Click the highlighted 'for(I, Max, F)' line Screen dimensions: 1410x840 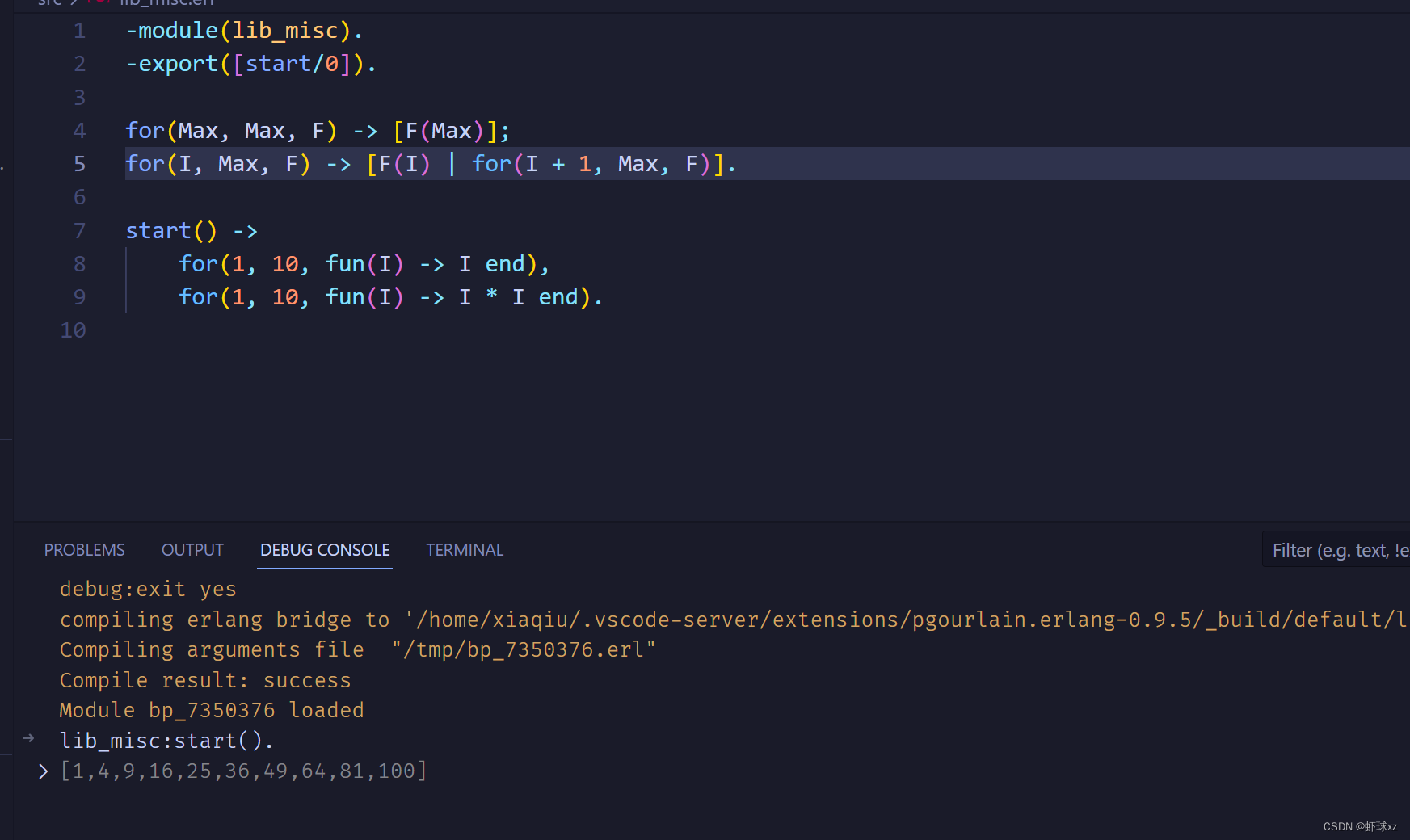click(x=431, y=164)
